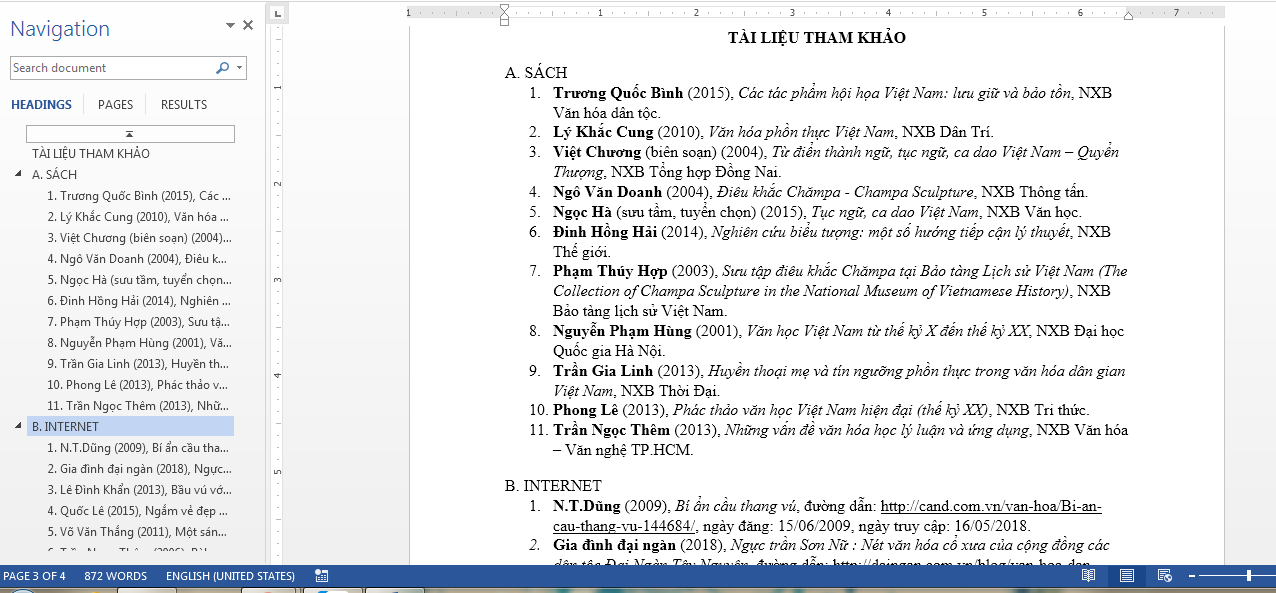Click 'A. SÁCH' heading in document body
Screen dimensions: 1276x593
click(x=536, y=73)
